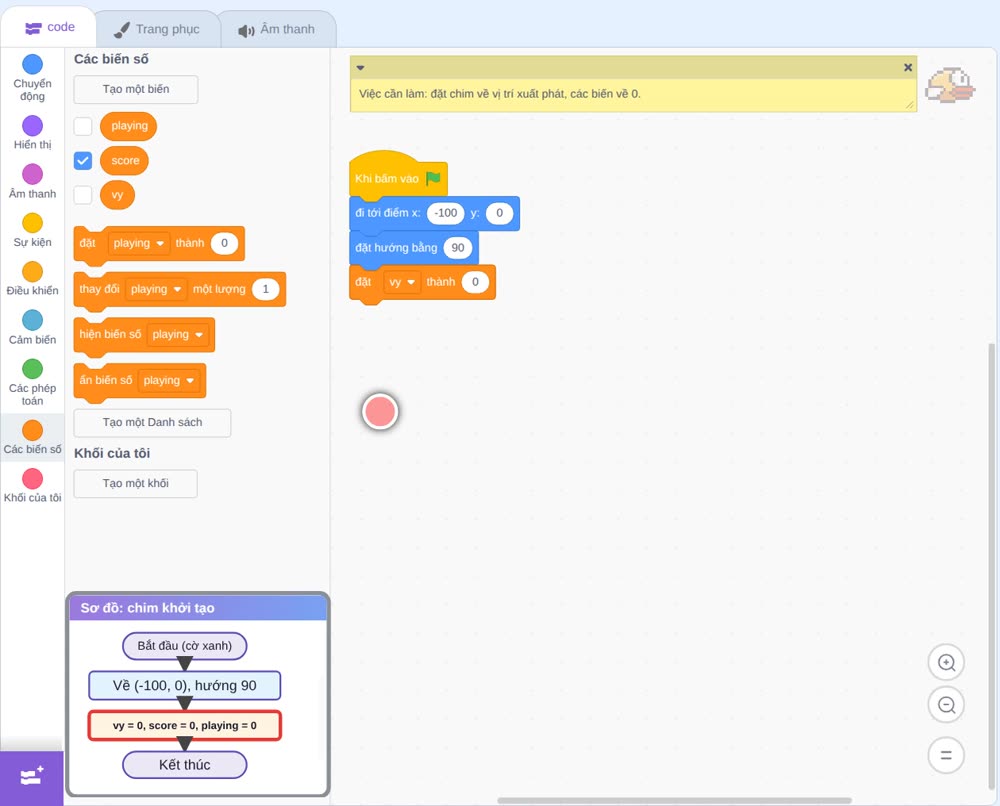1000x806 pixels.
Task: Select the score variable reporter block
Action: (x=124, y=161)
